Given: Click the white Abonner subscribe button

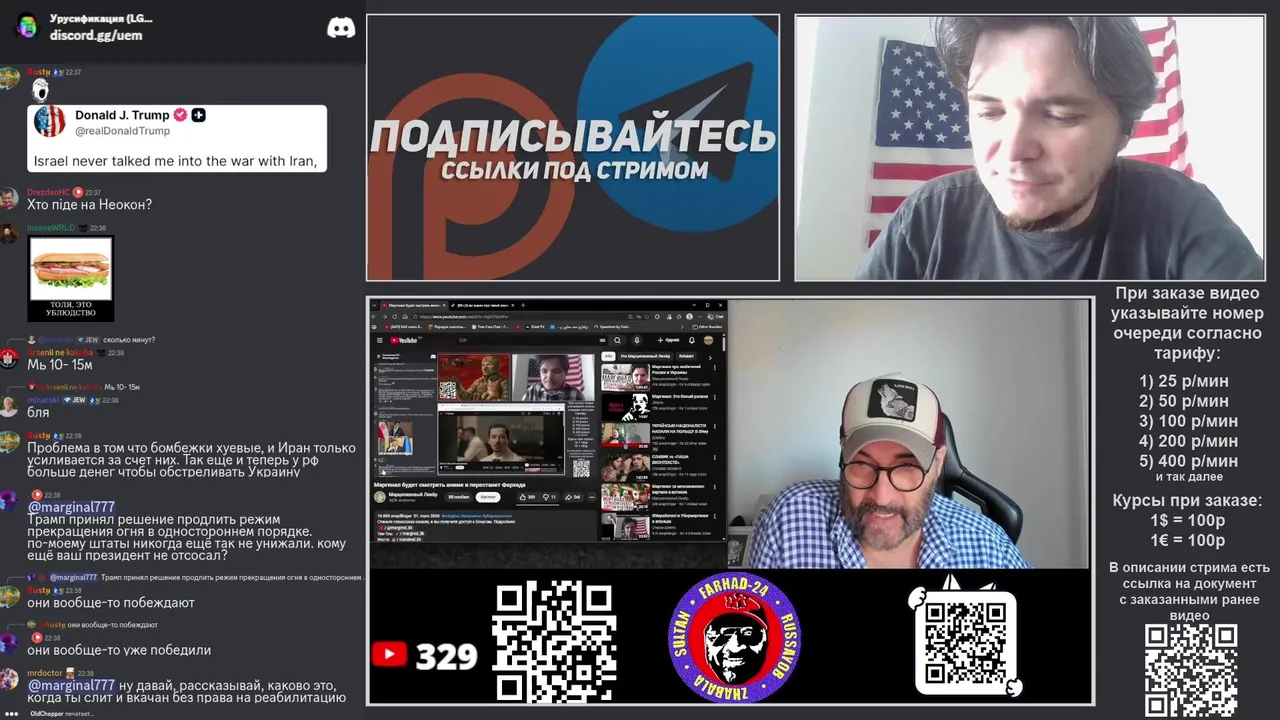Looking at the screenshot, I should [x=488, y=497].
